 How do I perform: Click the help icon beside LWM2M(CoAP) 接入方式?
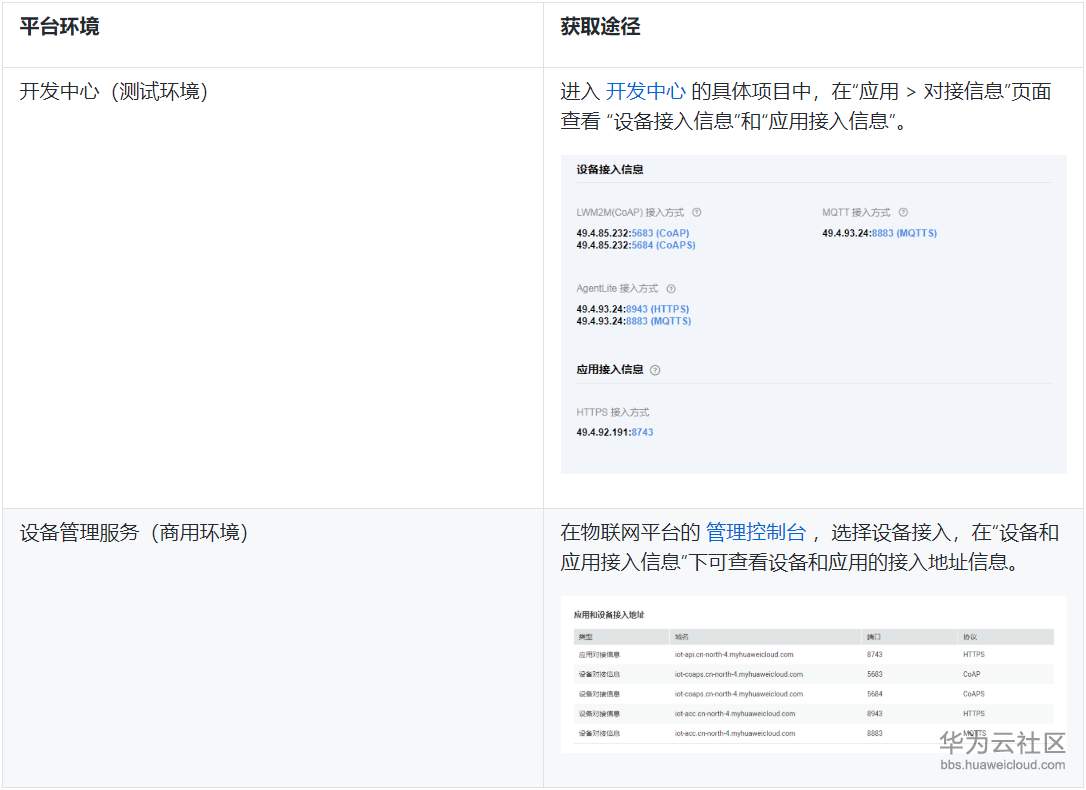point(697,213)
